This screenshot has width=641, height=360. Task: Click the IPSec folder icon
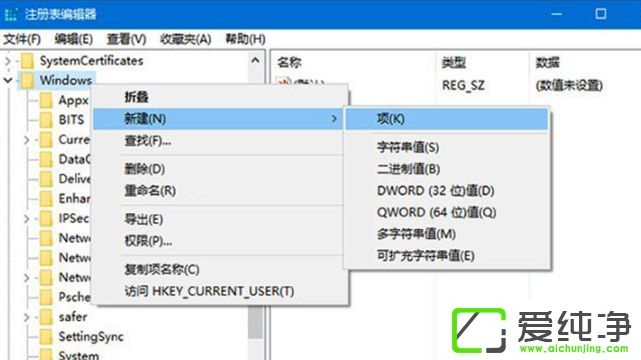46,218
